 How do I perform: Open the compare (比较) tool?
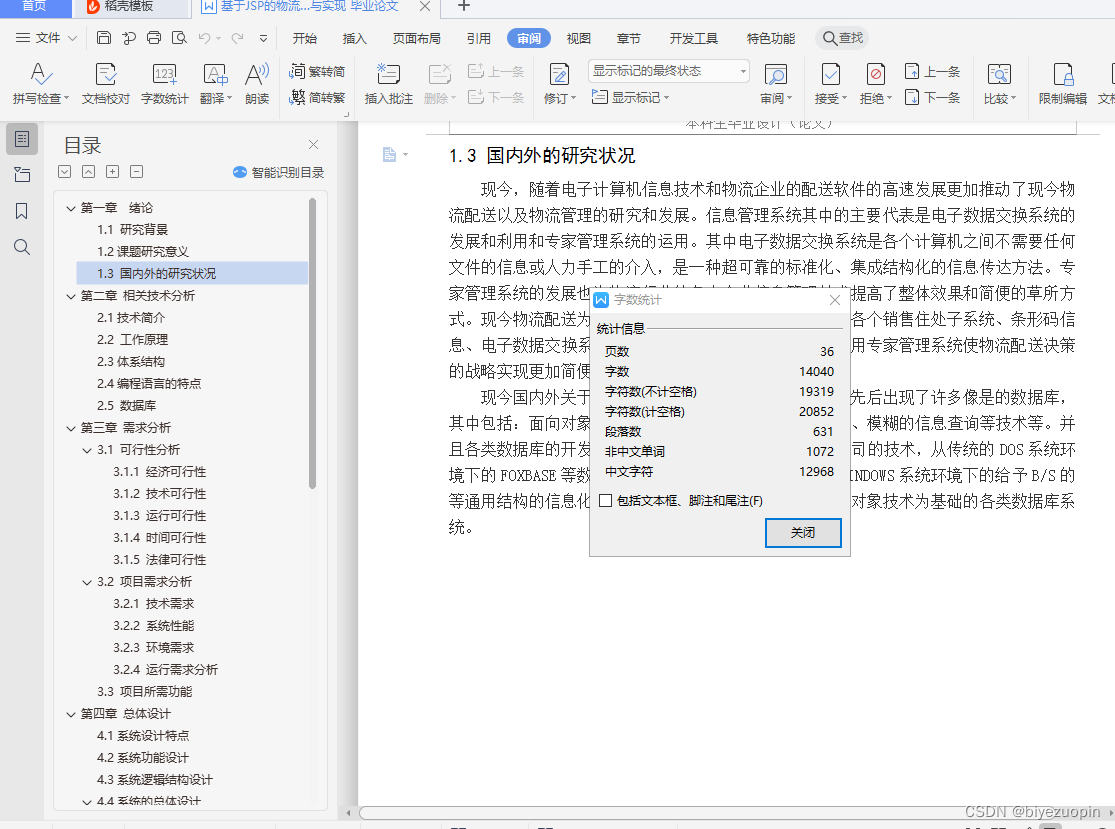point(999,84)
